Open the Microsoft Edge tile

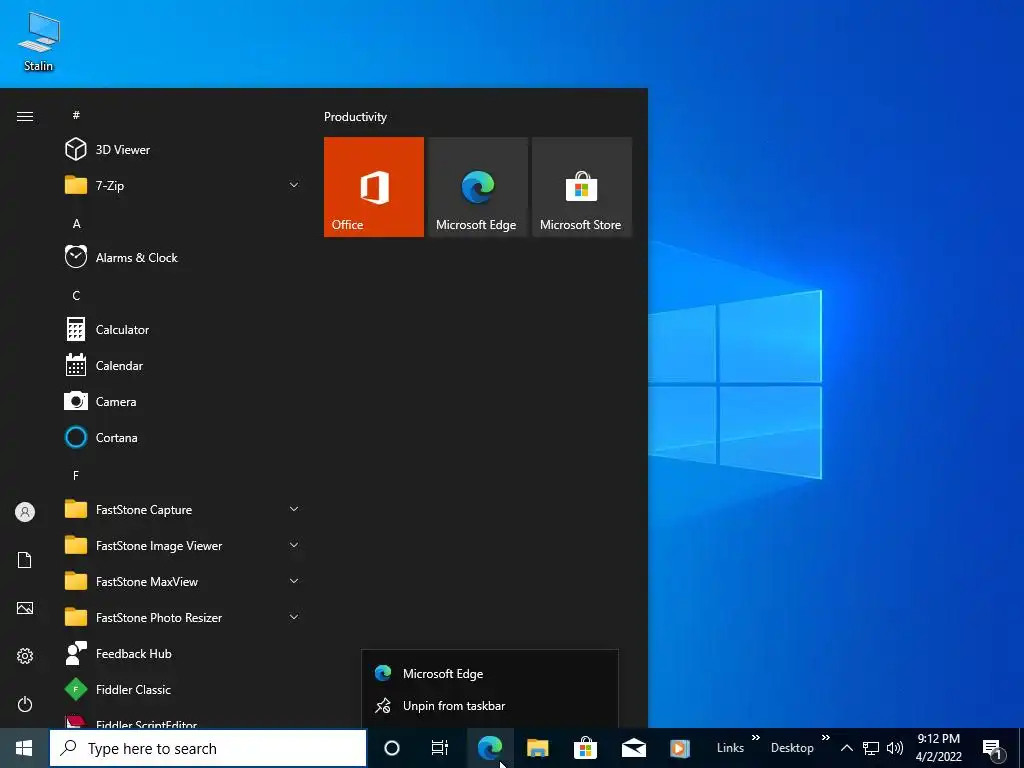(477, 187)
